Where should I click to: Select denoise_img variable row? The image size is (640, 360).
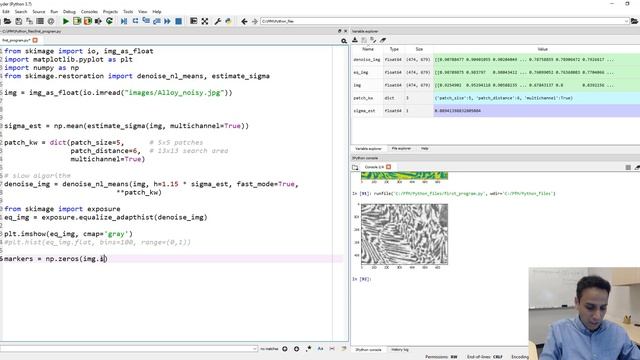(x=496, y=60)
